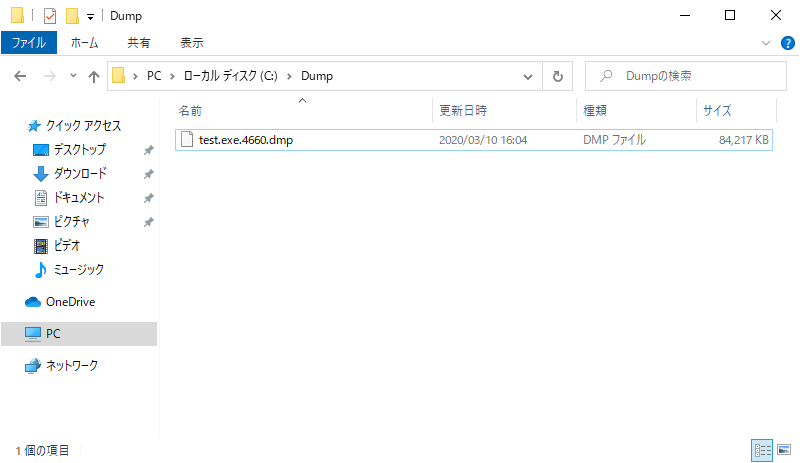
Task: Focus the Dumpの検索 search box
Action: (686, 76)
